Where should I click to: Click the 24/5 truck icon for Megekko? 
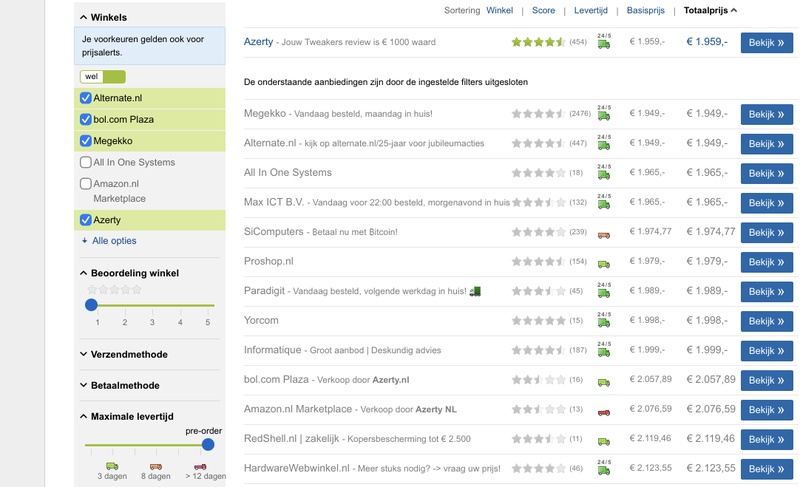pyautogui.click(x=604, y=113)
